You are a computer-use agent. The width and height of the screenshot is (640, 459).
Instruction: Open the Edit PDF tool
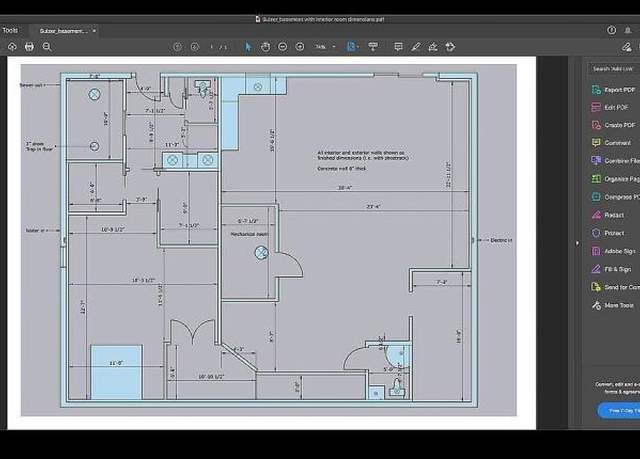pos(611,107)
